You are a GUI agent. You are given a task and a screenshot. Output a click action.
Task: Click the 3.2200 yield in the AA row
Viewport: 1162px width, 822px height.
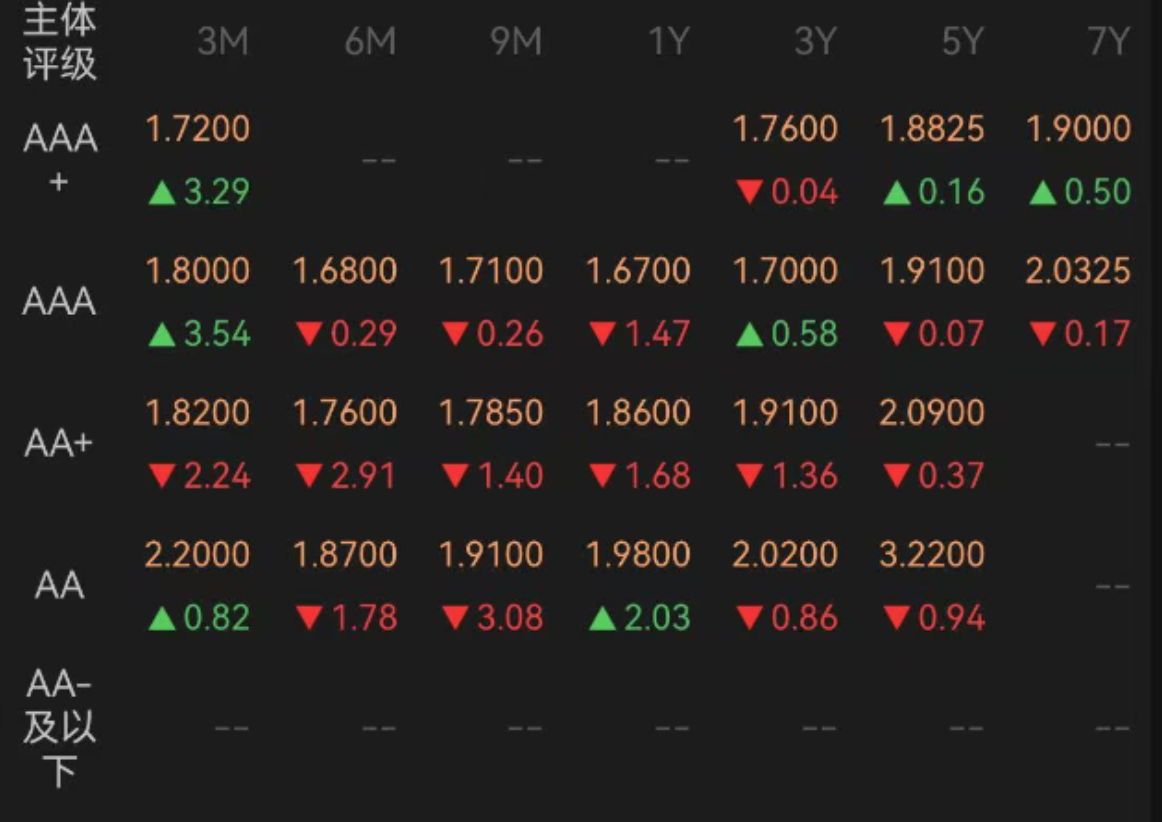[x=932, y=554]
